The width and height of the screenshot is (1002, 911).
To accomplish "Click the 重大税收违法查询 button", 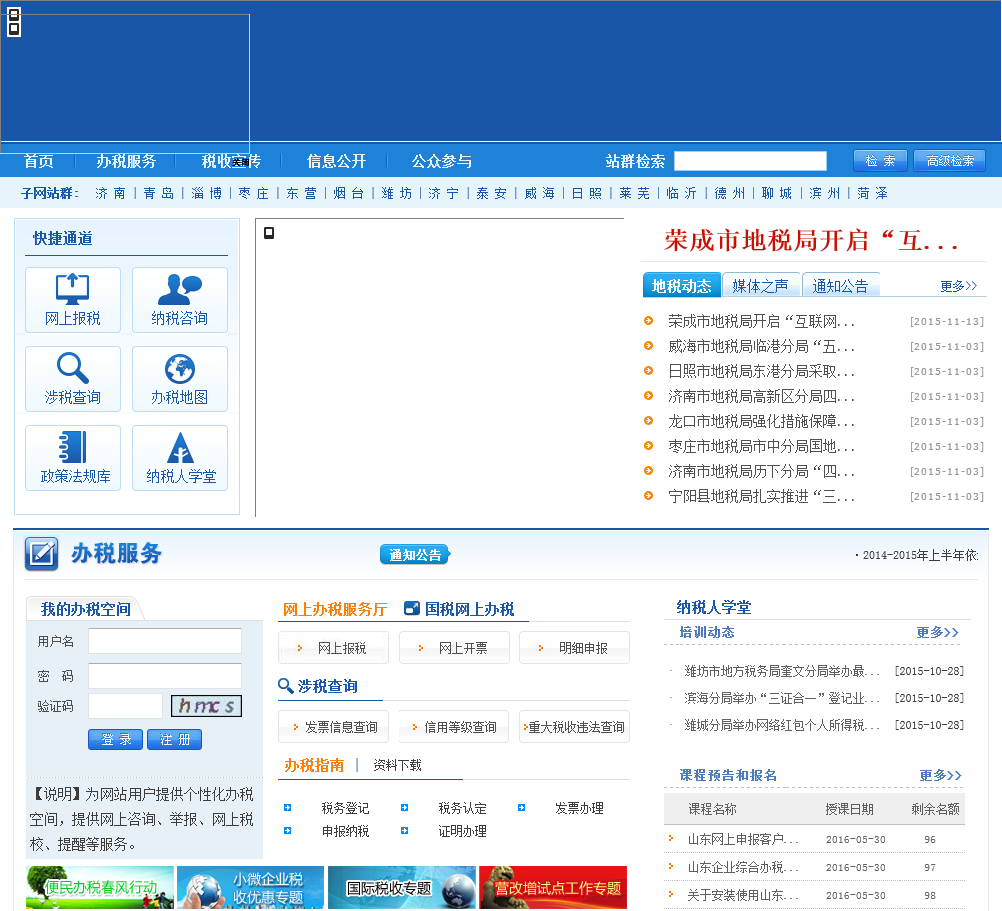I will tap(574, 727).
